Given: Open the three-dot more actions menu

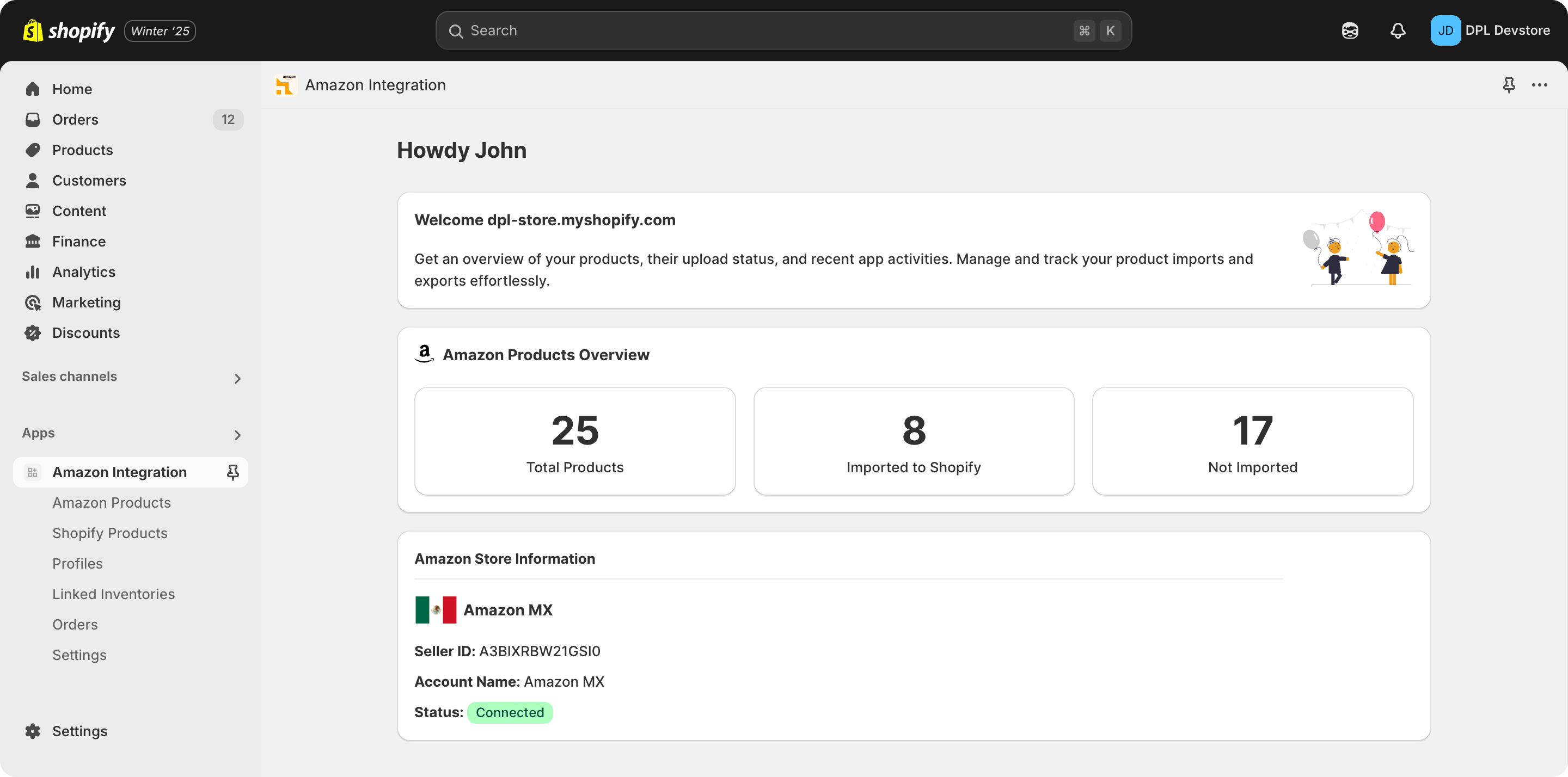Looking at the screenshot, I should tap(1539, 85).
